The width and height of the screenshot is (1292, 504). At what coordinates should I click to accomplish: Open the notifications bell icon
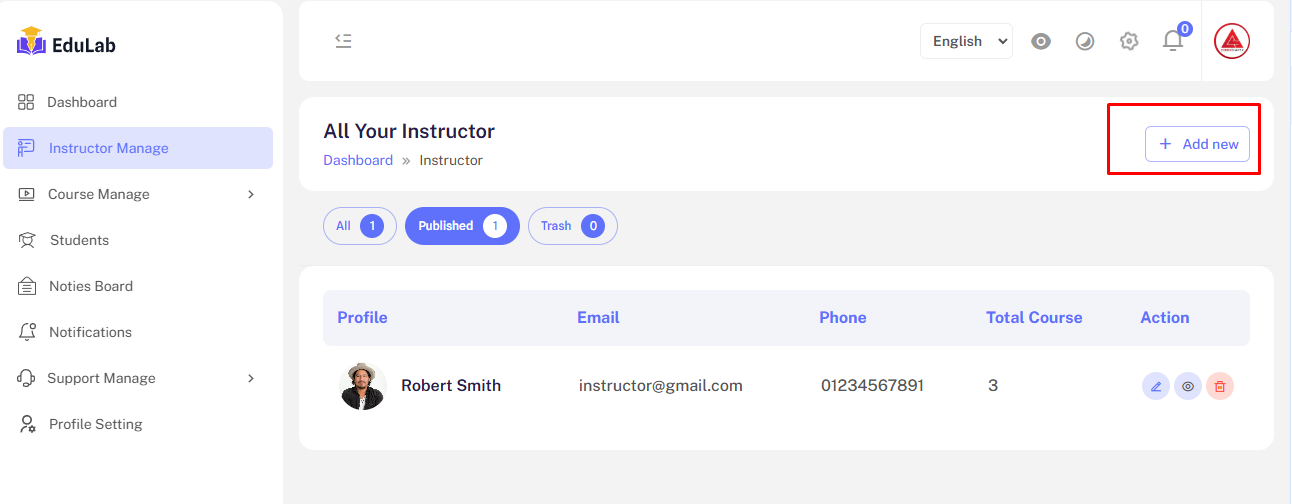[x=1173, y=41]
